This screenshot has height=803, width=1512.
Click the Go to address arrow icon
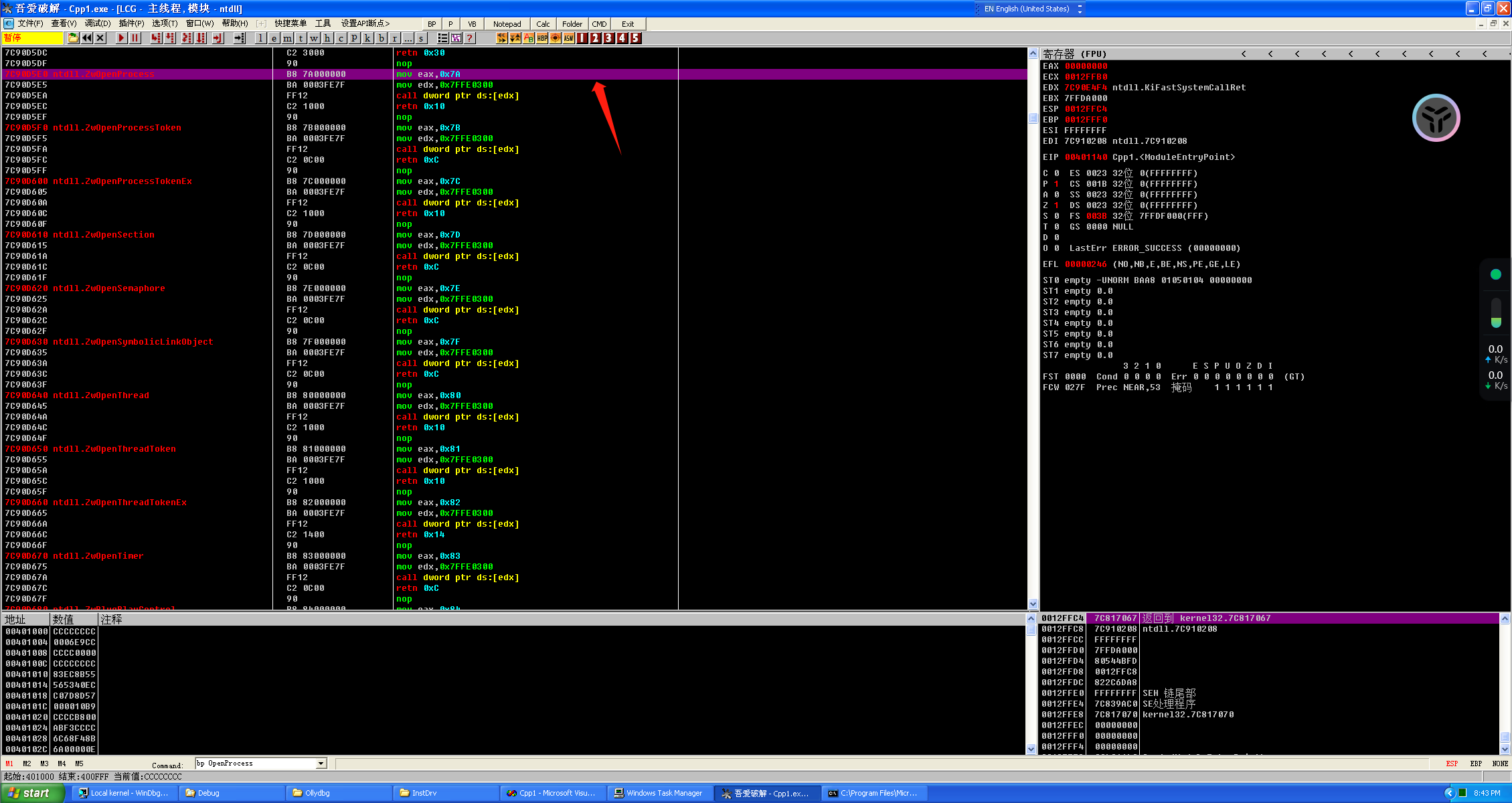point(239,38)
